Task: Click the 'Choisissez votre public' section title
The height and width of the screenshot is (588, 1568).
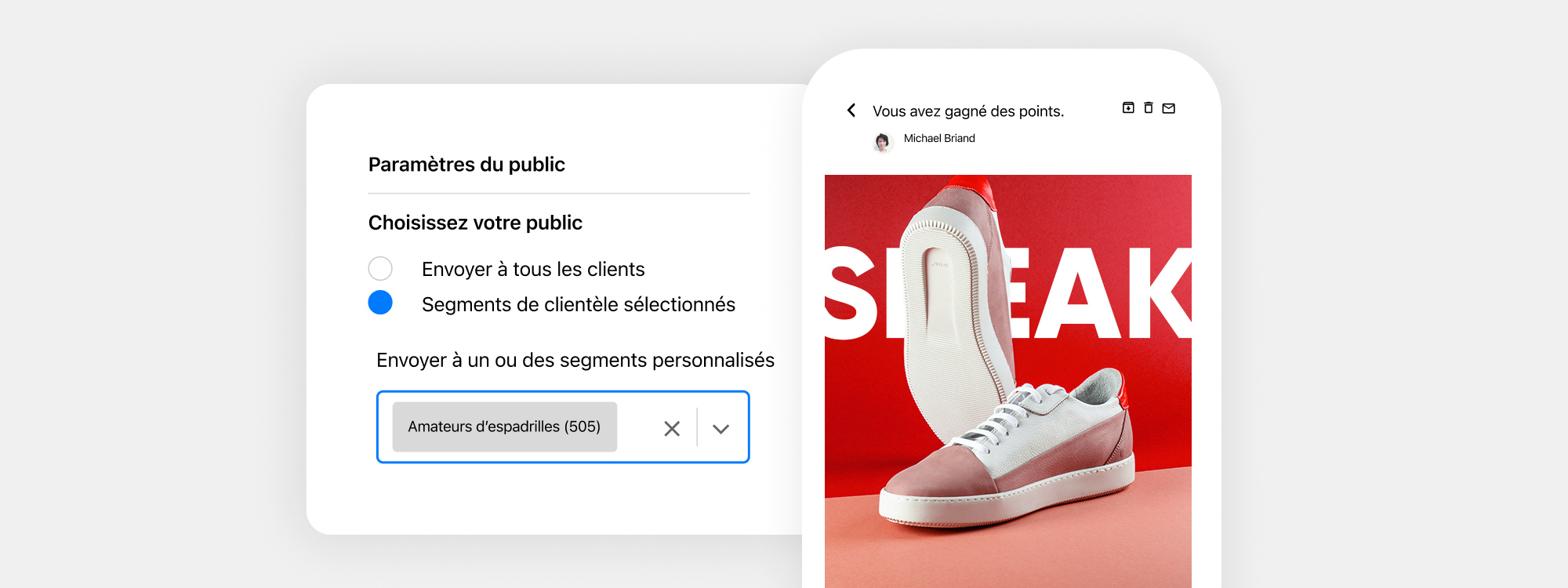Action: [x=475, y=223]
